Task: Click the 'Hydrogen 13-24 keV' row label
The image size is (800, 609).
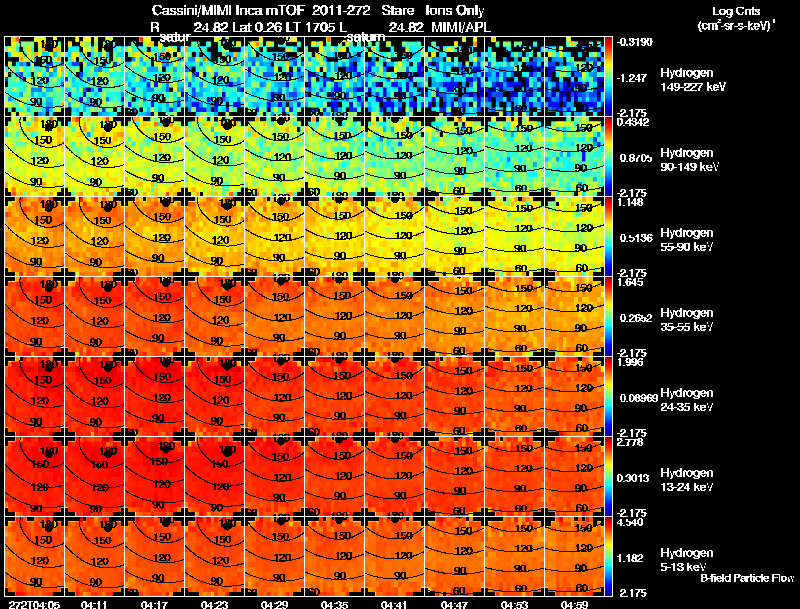Action: (687, 480)
